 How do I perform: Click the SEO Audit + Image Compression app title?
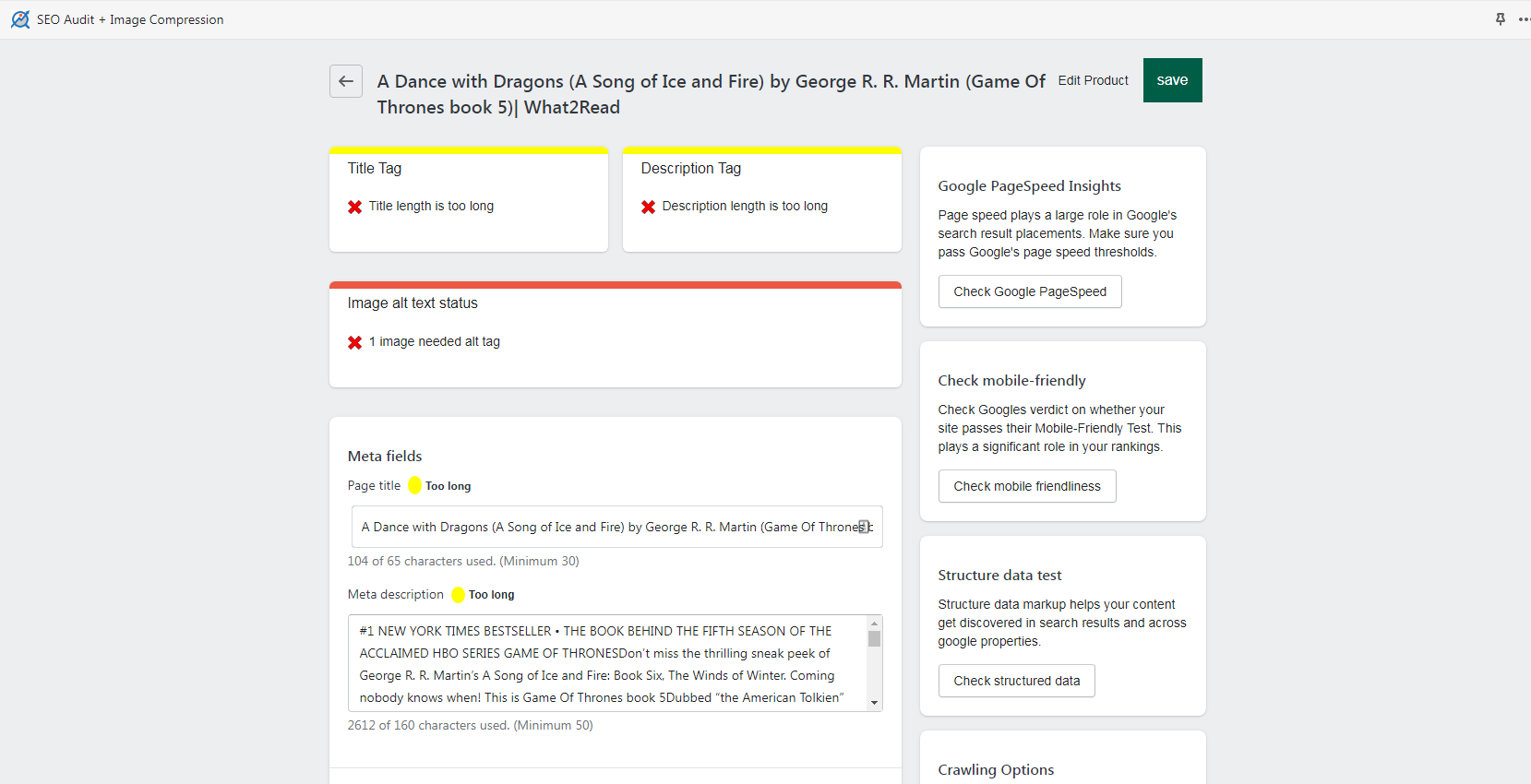tap(130, 19)
